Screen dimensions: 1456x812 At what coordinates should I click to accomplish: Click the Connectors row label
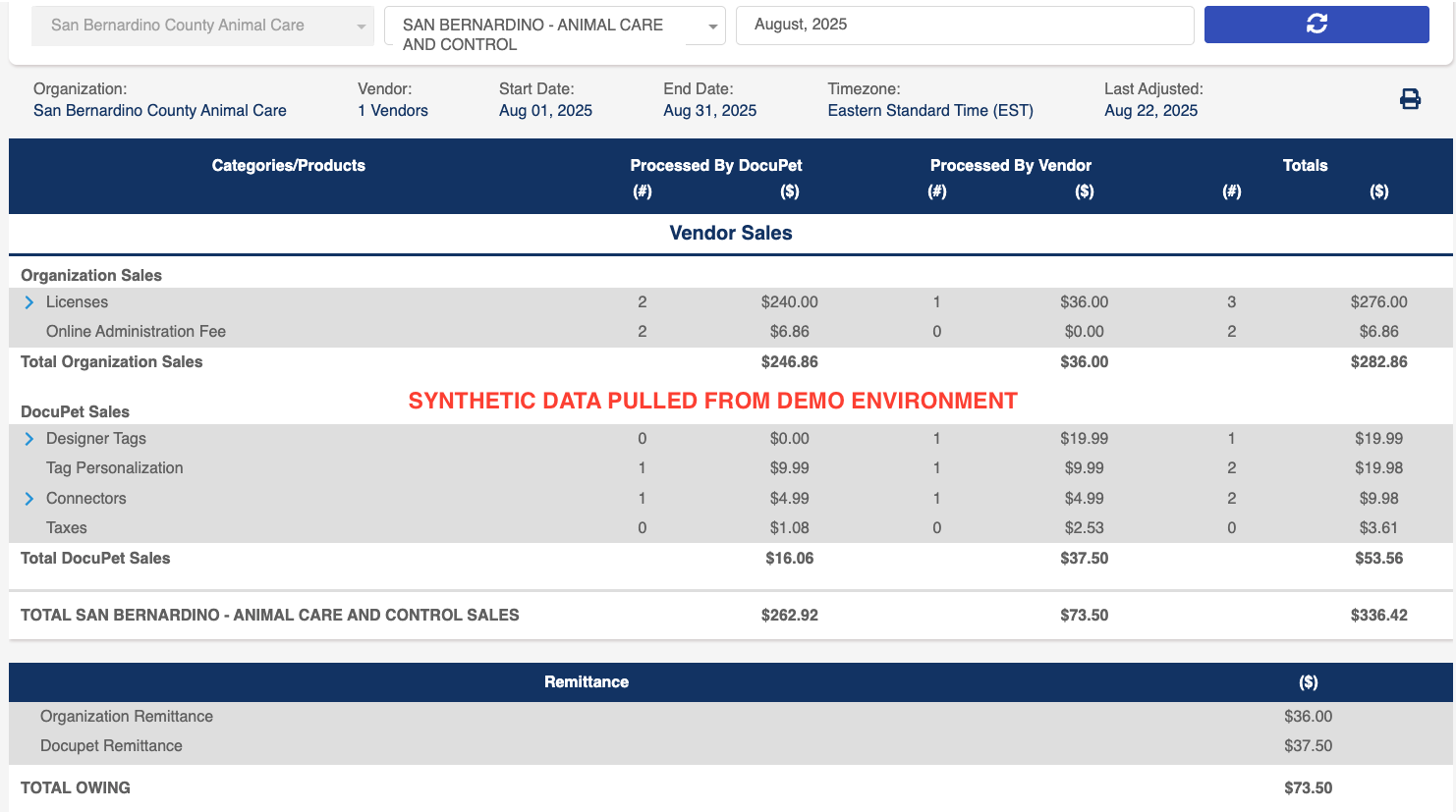(86, 499)
